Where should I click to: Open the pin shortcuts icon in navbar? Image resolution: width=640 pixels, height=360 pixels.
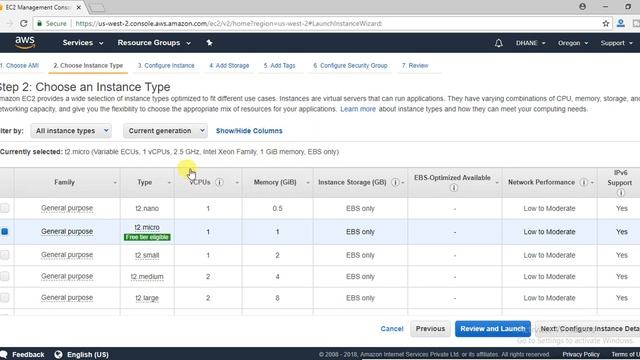[x=209, y=42]
